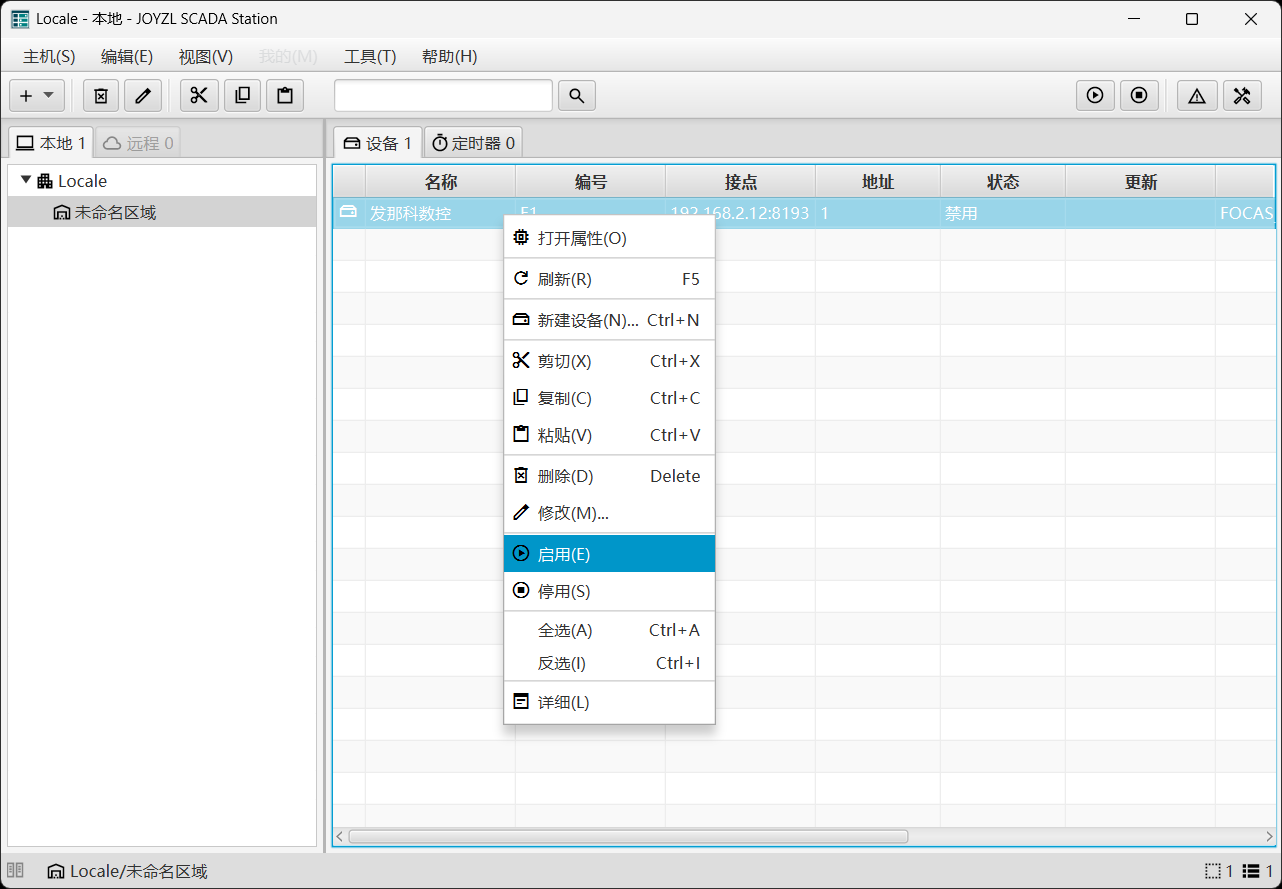Click the 更新 column header

1141,182
